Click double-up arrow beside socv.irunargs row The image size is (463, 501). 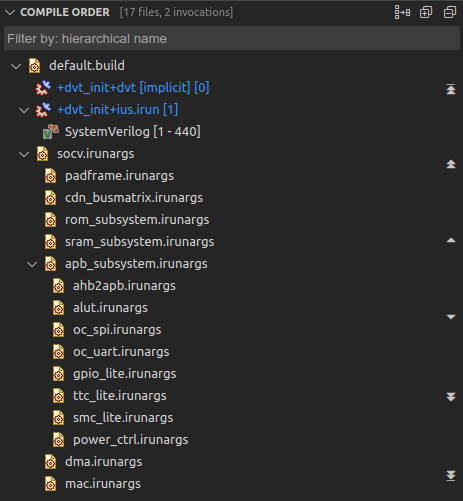451,164
